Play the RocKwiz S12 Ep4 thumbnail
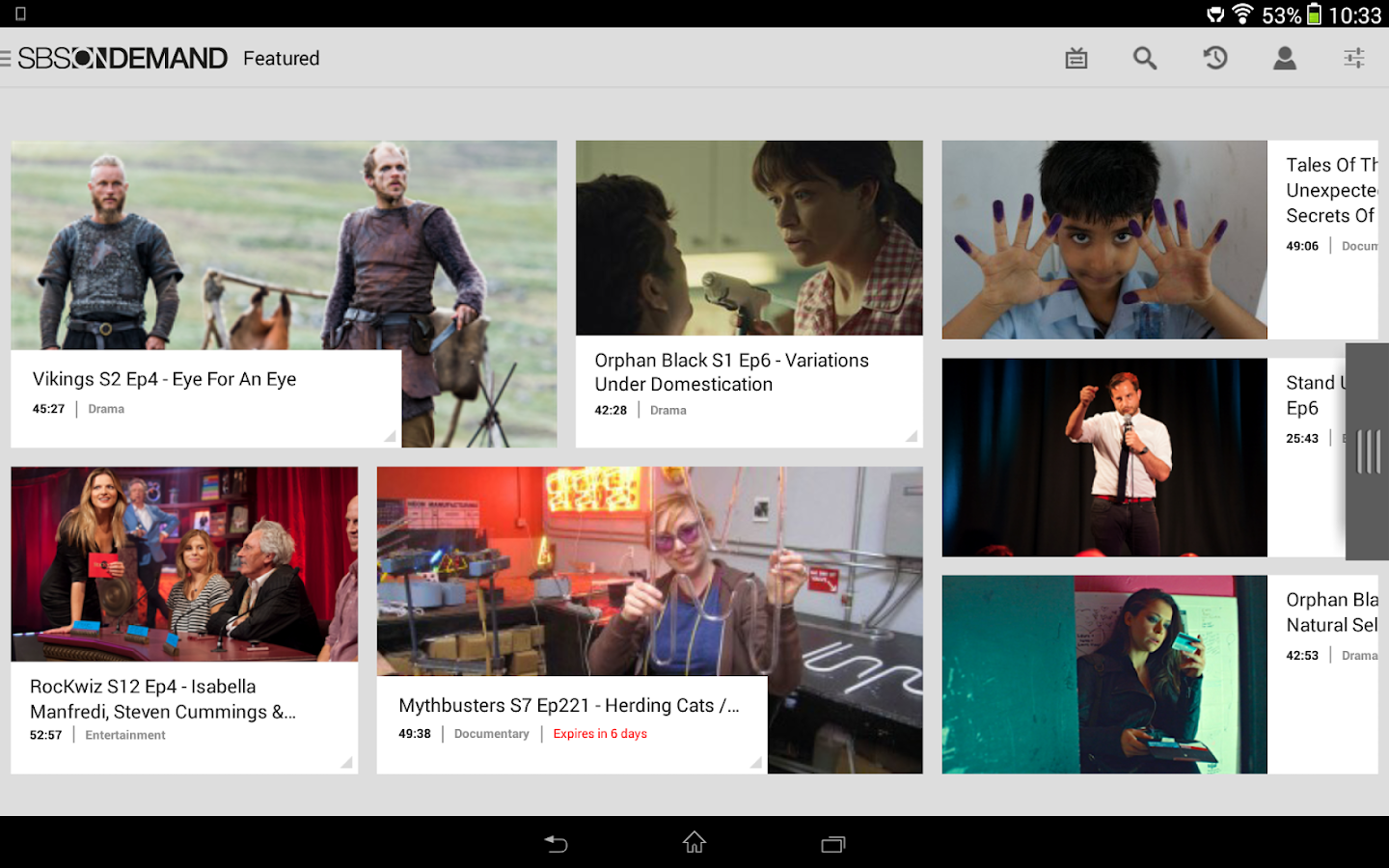Image resolution: width=1389 pixels, height=868 pixels. coord(183,564)
